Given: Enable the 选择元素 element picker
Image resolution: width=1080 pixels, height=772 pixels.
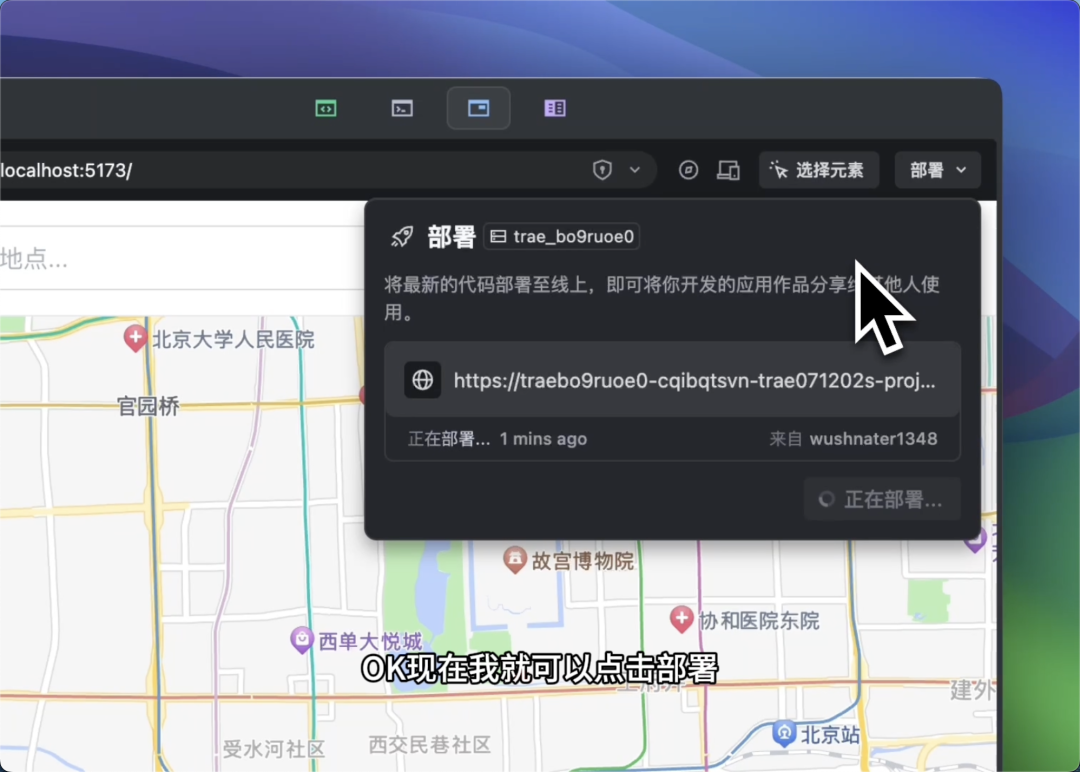Looking at the screenshot, I should pos(818,170).
